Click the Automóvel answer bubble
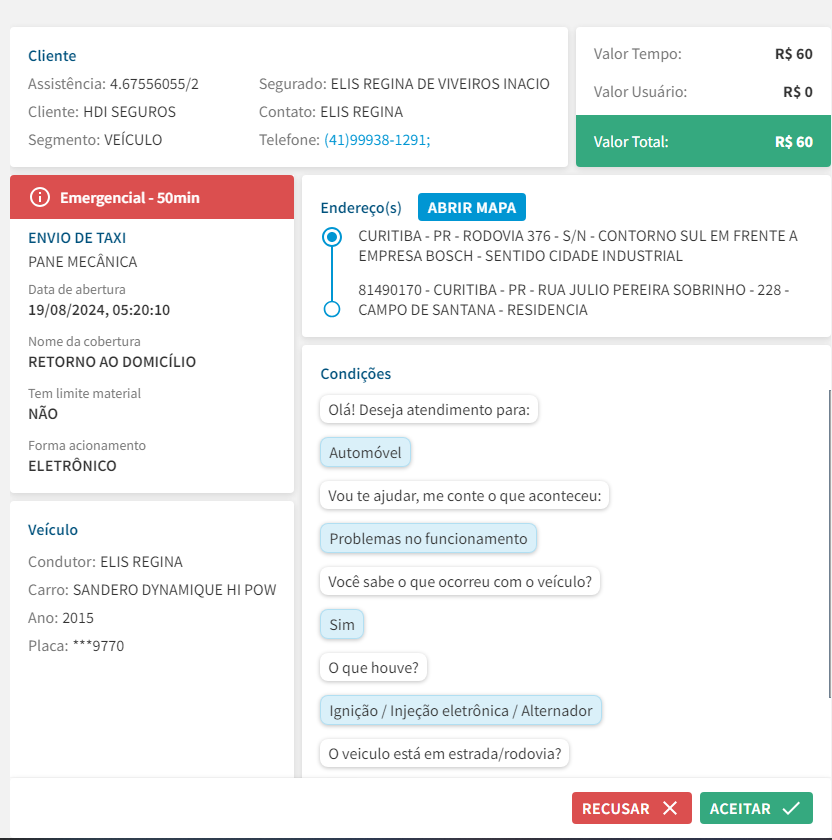The width and height of the screenshot is (832, 840). [365, 453]
